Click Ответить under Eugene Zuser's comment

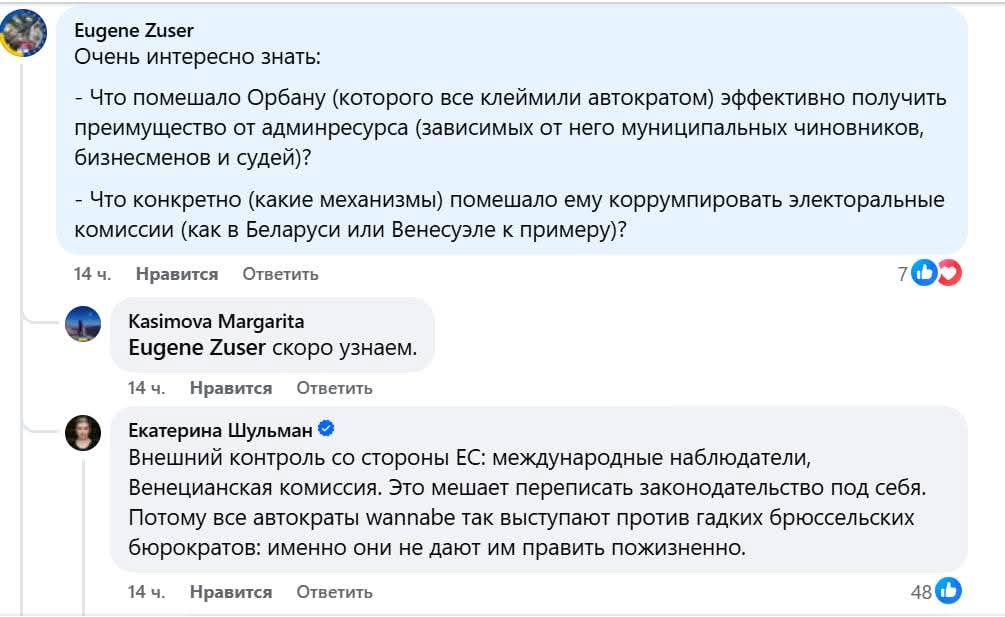[x=280, y=273]
